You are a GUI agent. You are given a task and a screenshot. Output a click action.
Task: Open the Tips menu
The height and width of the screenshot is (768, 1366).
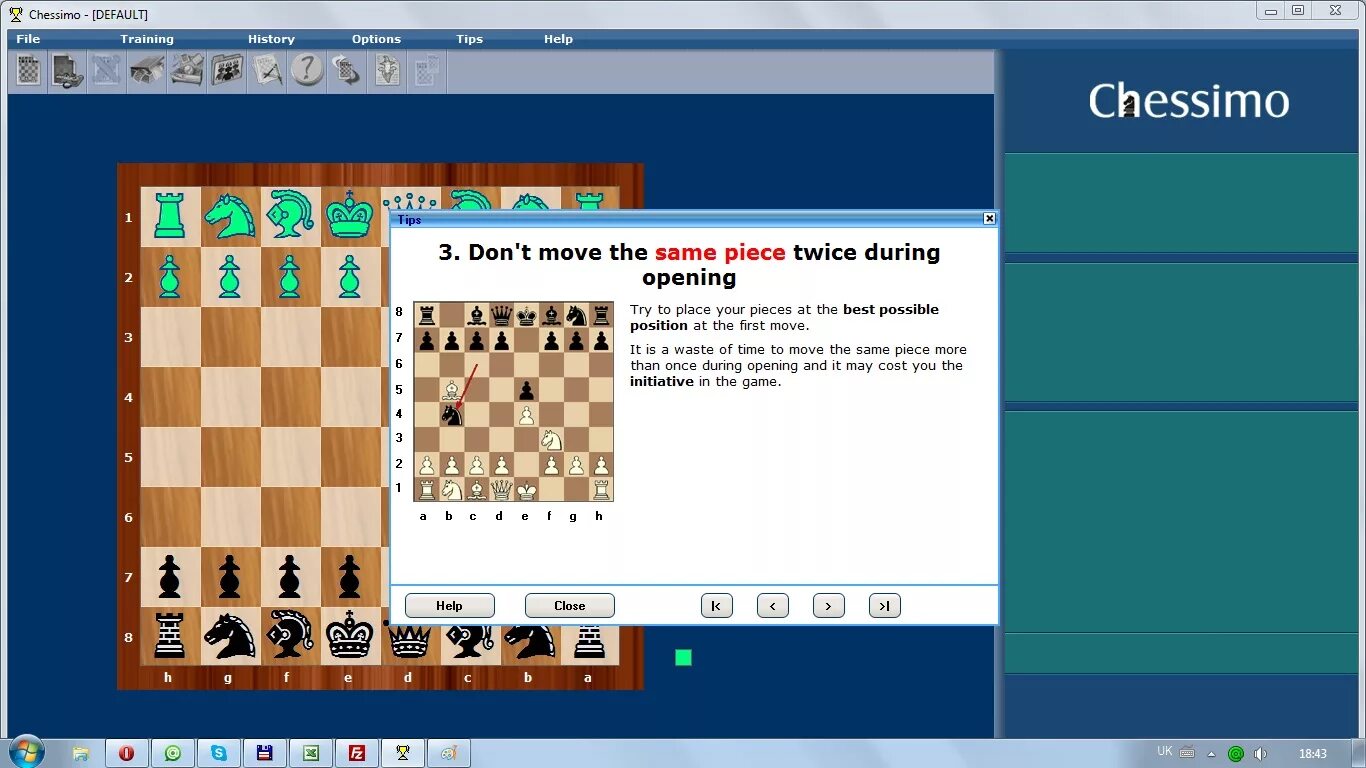[x=469, y=39]
